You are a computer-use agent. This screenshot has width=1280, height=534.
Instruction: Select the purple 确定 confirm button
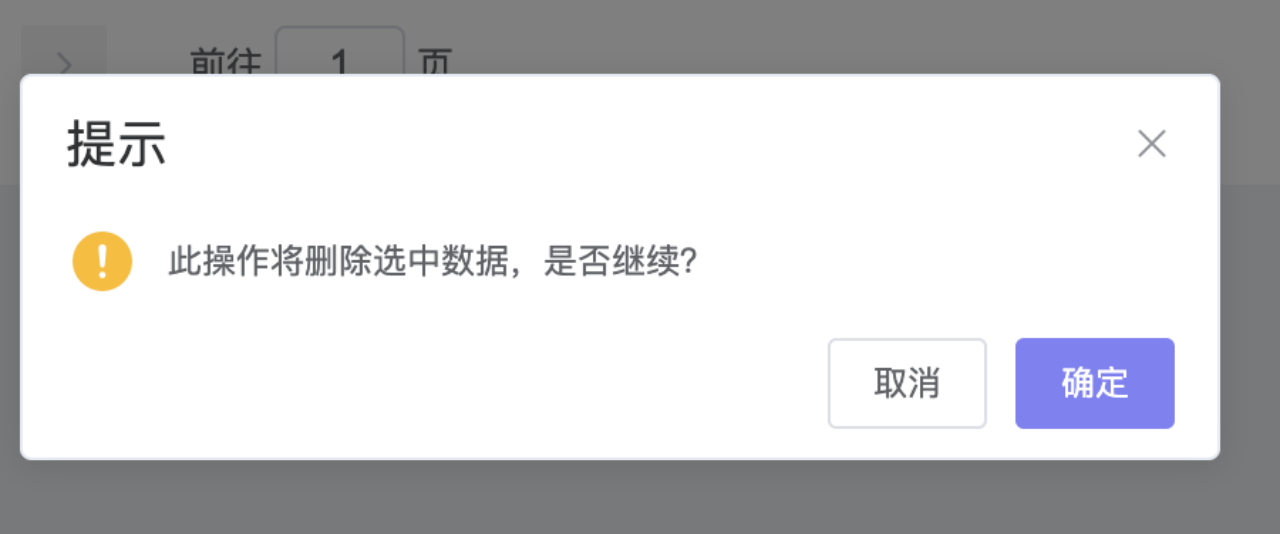coord(1095,383)
